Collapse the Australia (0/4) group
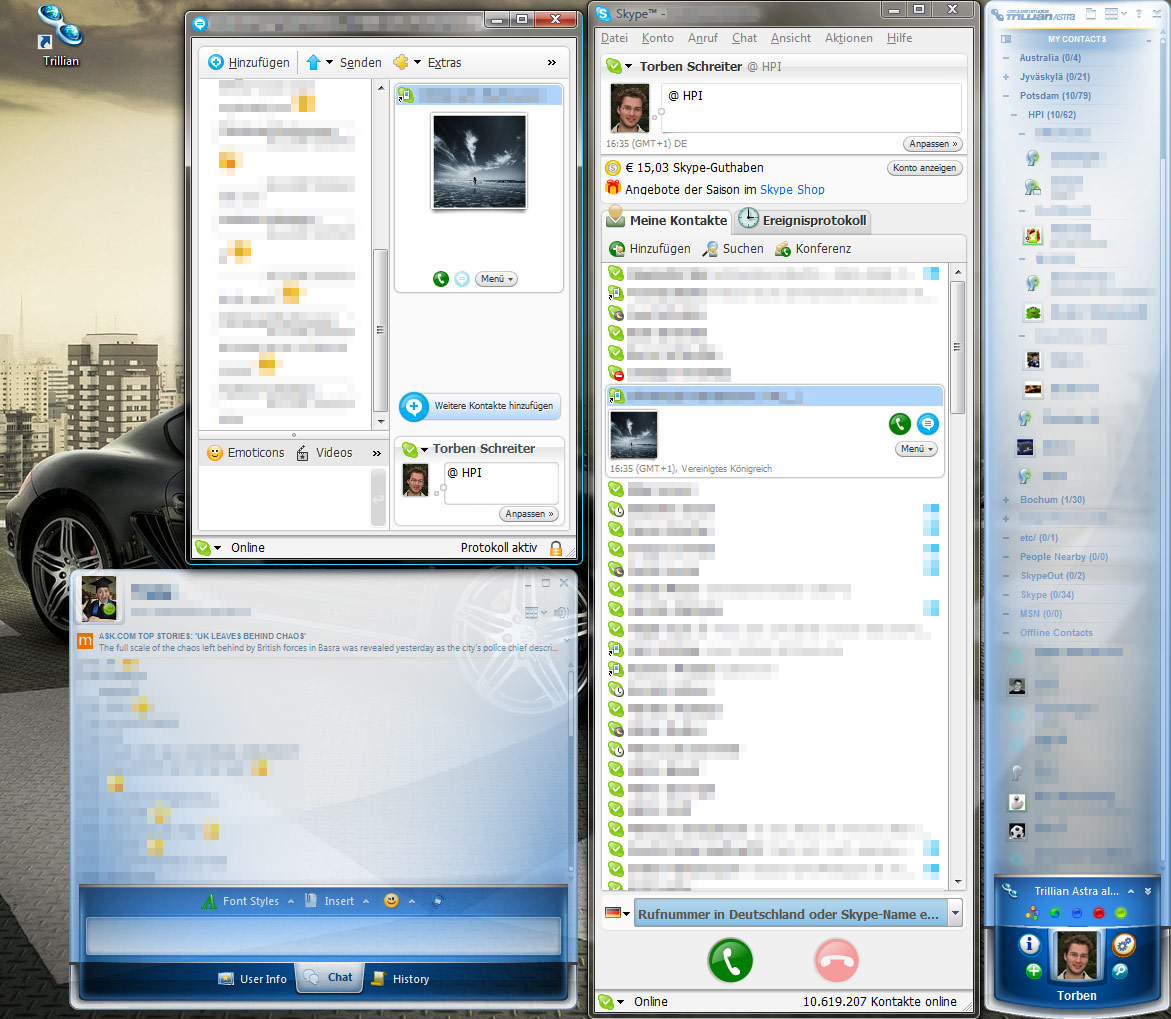Viewport: 1171px width, 1019px height. [1006, 58]
